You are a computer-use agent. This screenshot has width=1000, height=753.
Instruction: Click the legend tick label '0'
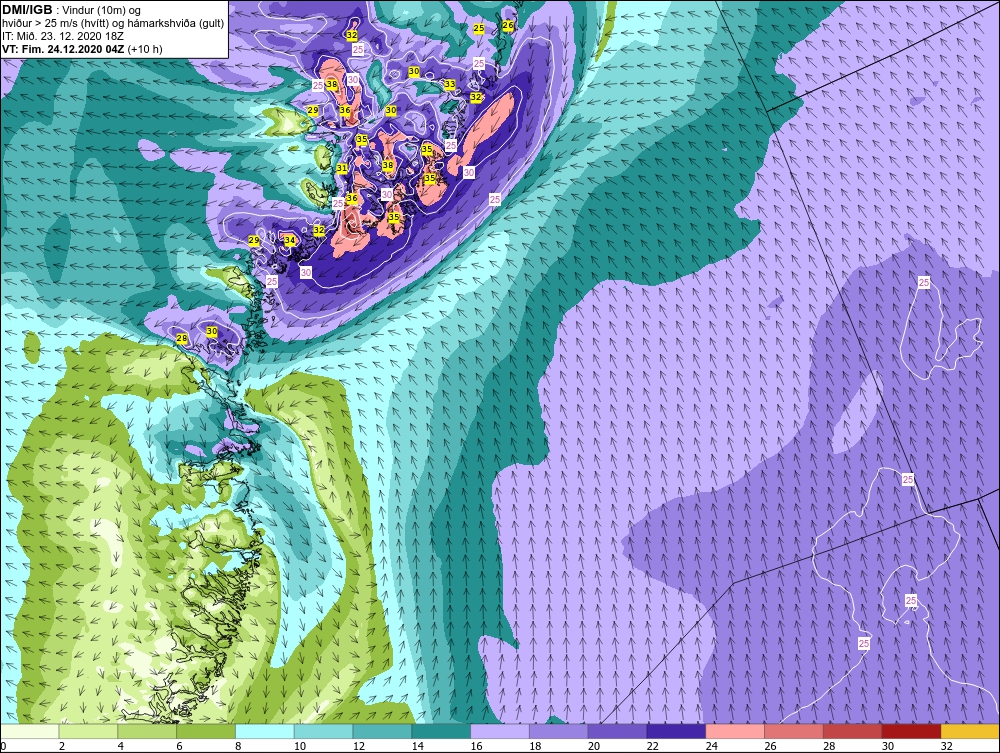3,746
